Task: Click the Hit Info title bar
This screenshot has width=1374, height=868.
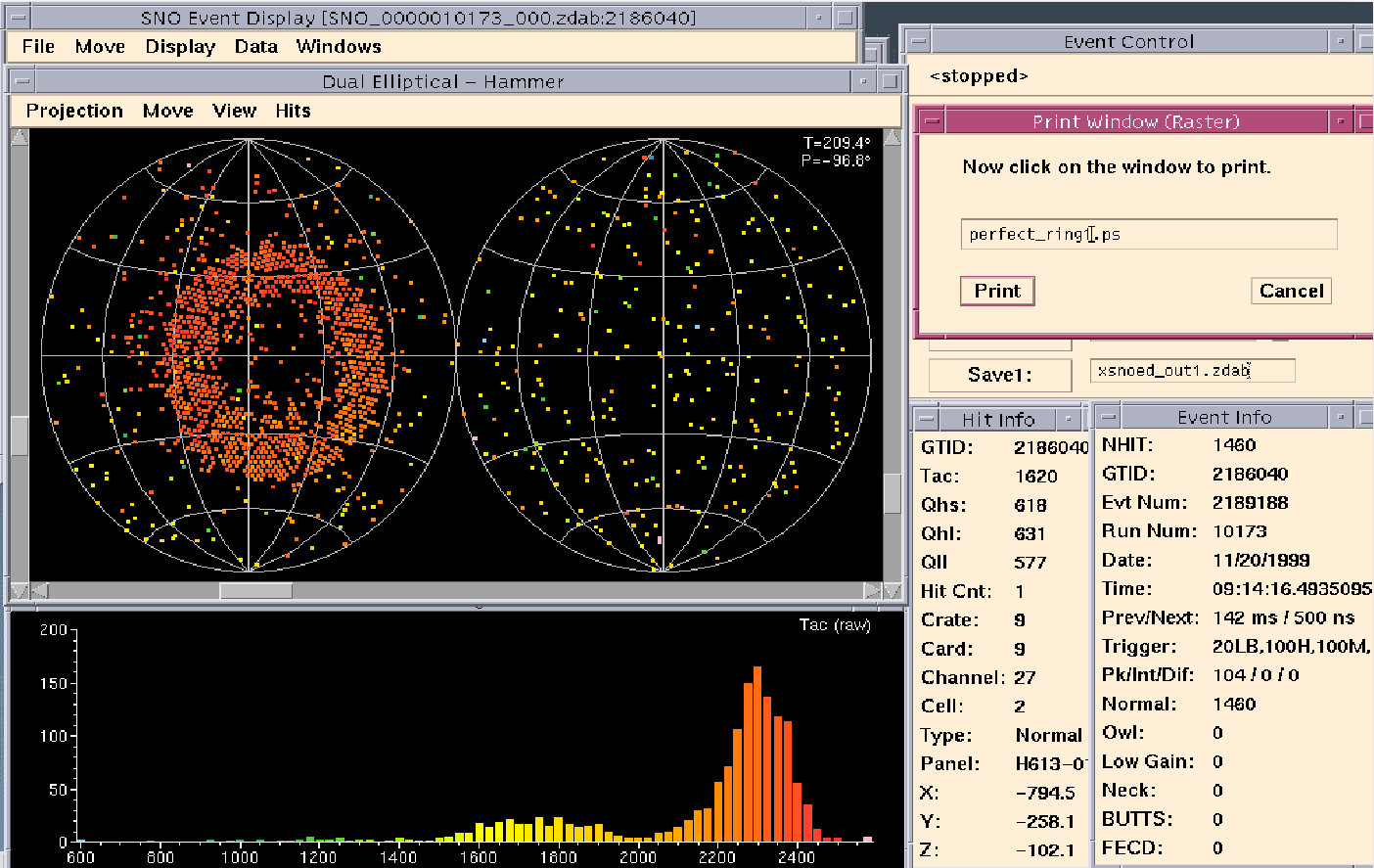Action: pos(998,420)
